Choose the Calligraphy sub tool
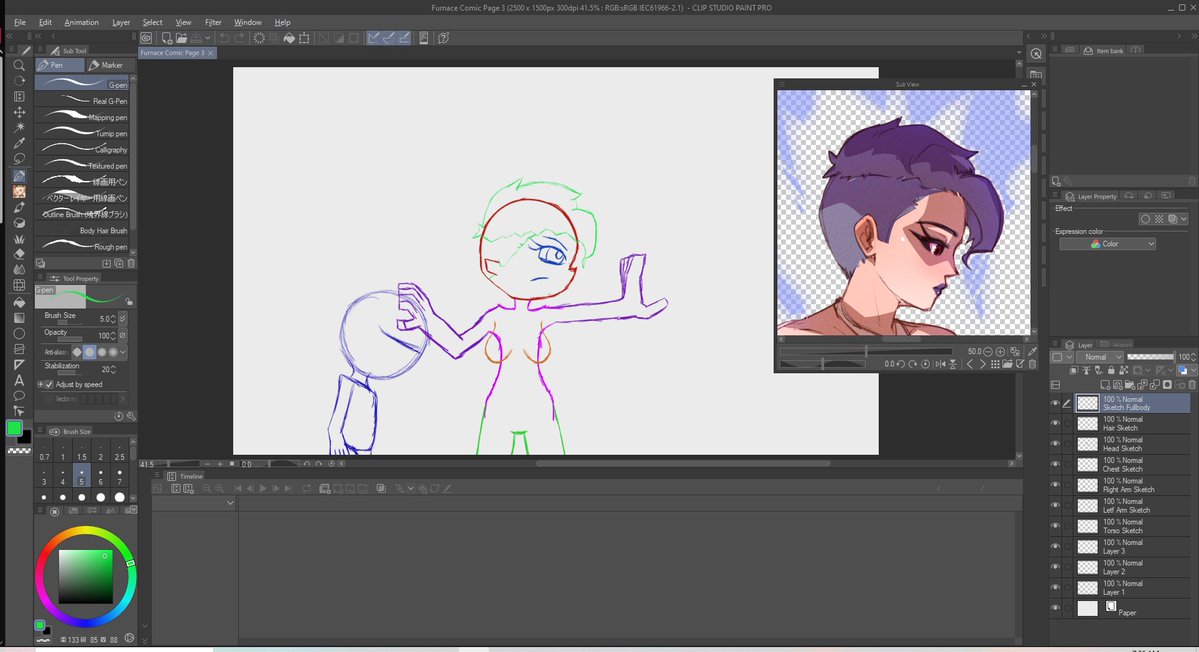This screenshot has width=1199, height=652. [x=83, y=149]
